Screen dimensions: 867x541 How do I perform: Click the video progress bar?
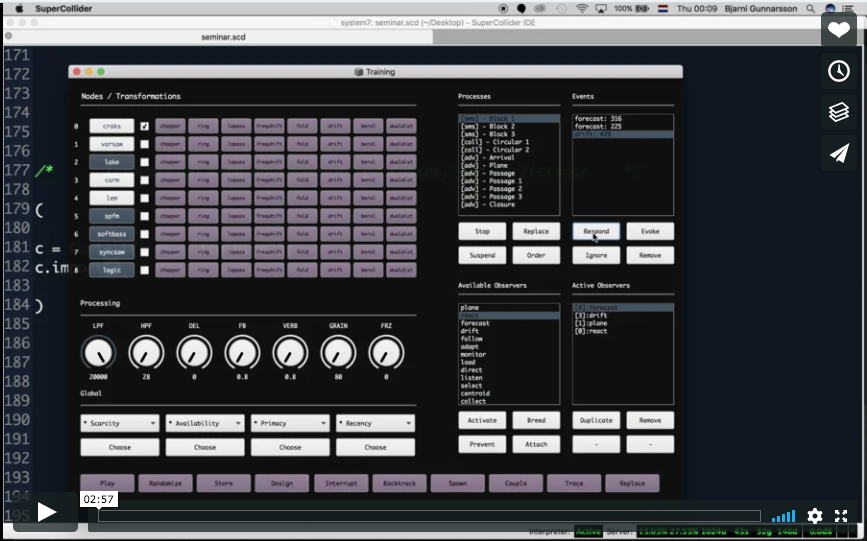[429, 516]
